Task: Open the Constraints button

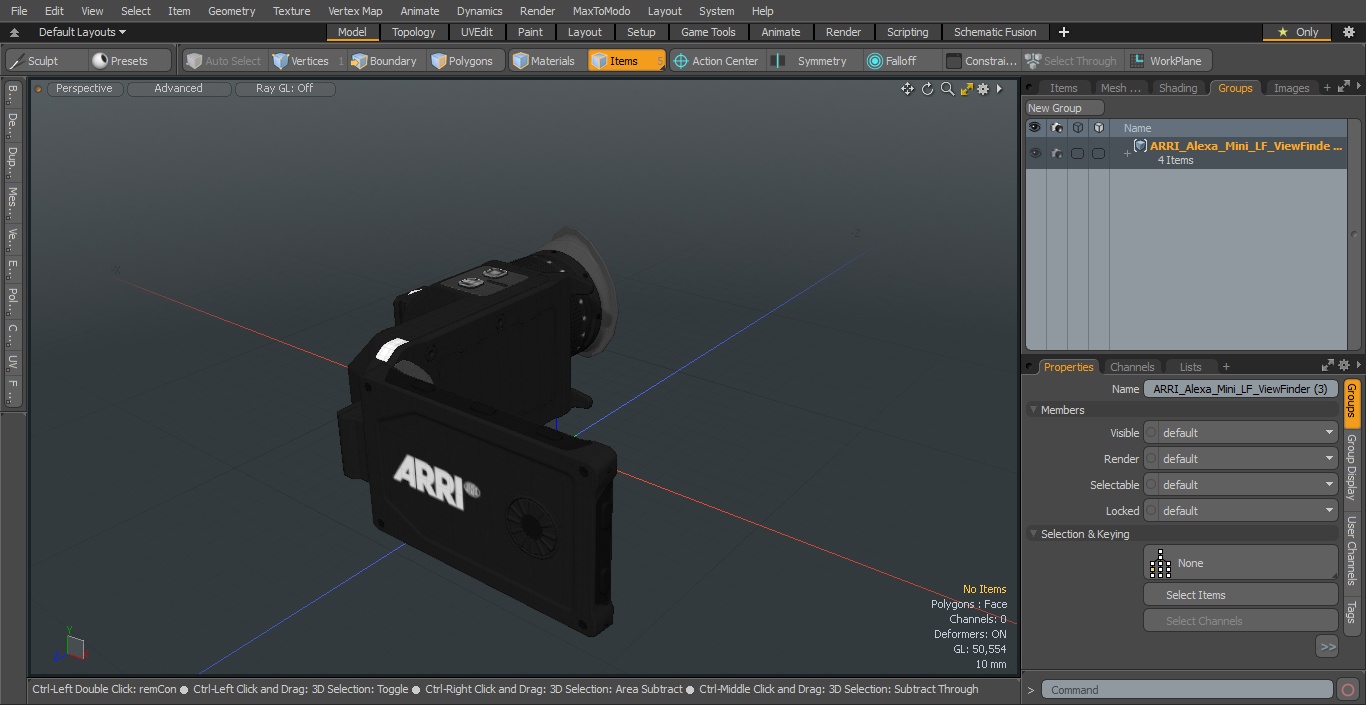Action: click(x=981, y=61)
